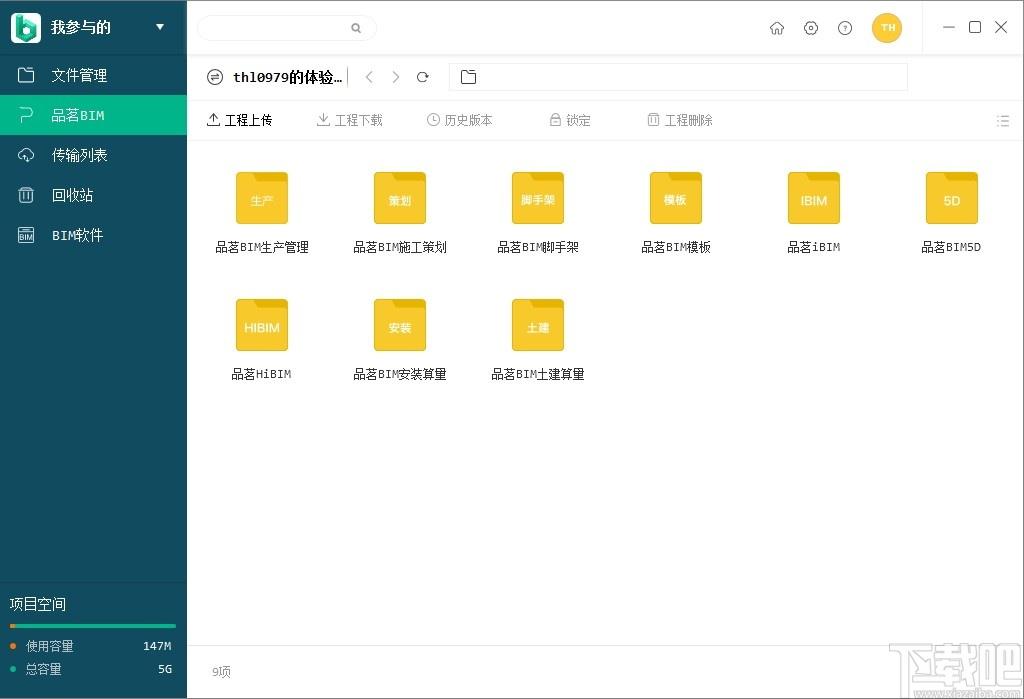Click 工程下载 button
The width and height of the screenshot is (1024, 699).
pyautogui.click(x=349, y=120)
